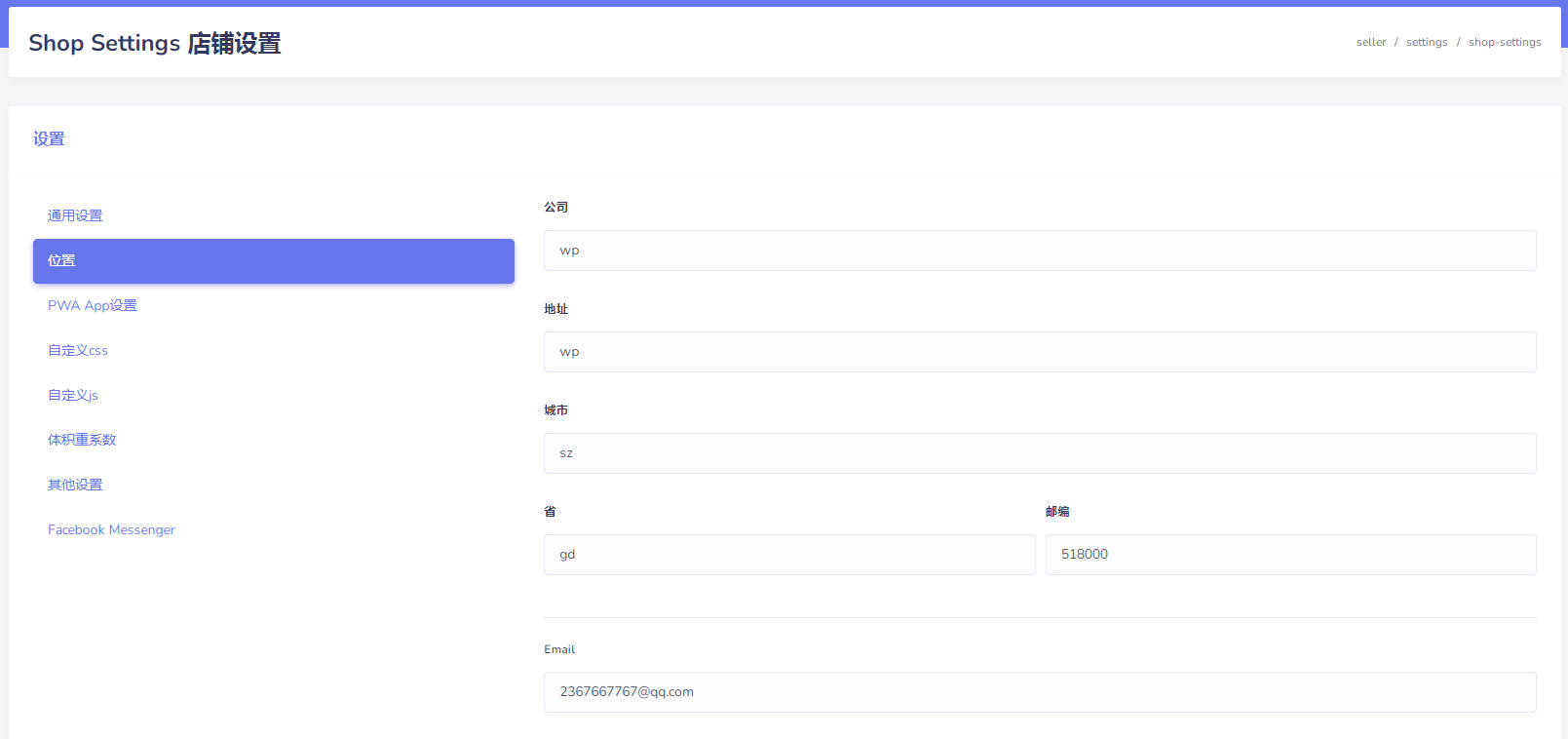The height and width of the screenshot is (739, 1568).
Task: Open the 体积重系数 settings tab
Action: point(82,440)
